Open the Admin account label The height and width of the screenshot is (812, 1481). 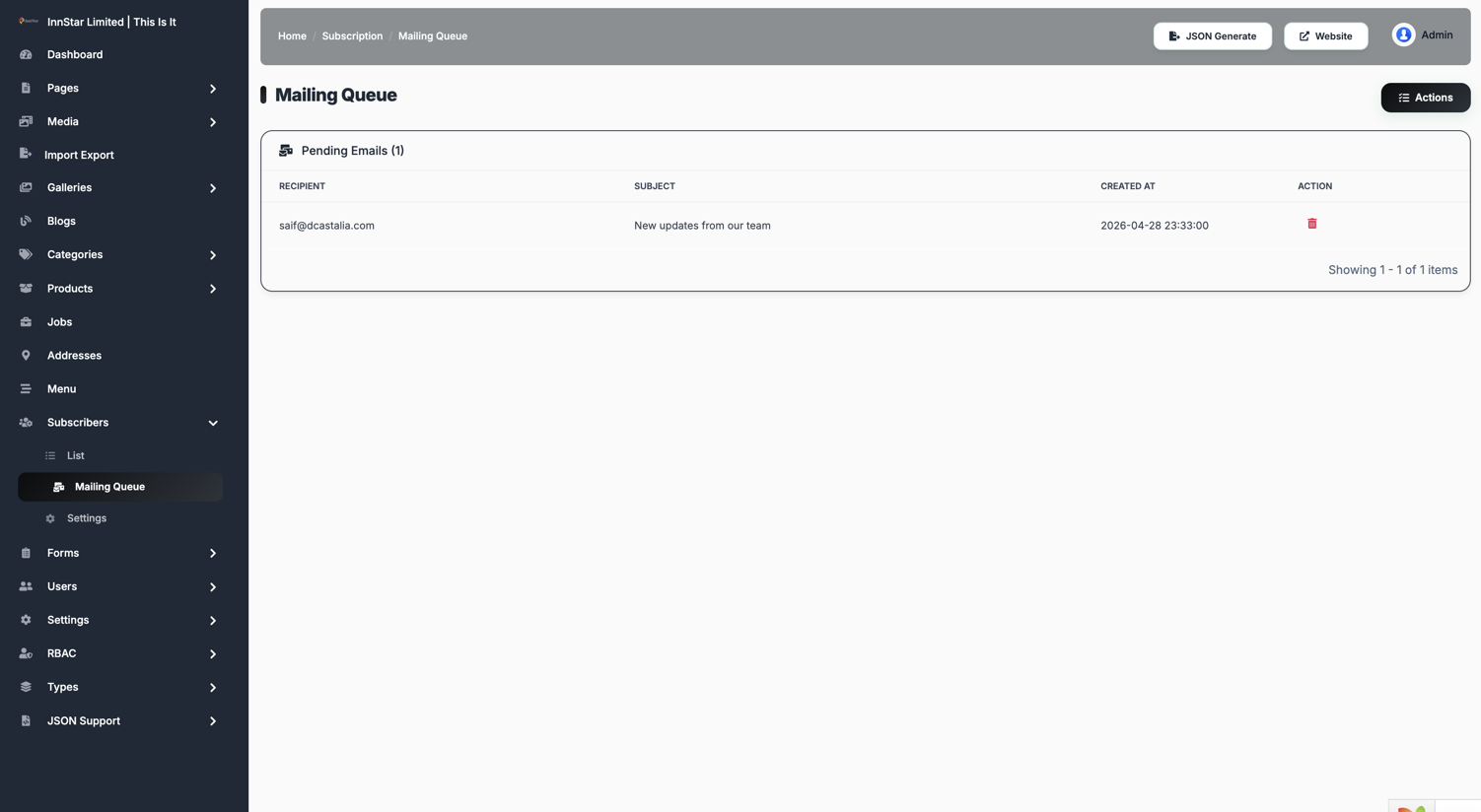1437,34
